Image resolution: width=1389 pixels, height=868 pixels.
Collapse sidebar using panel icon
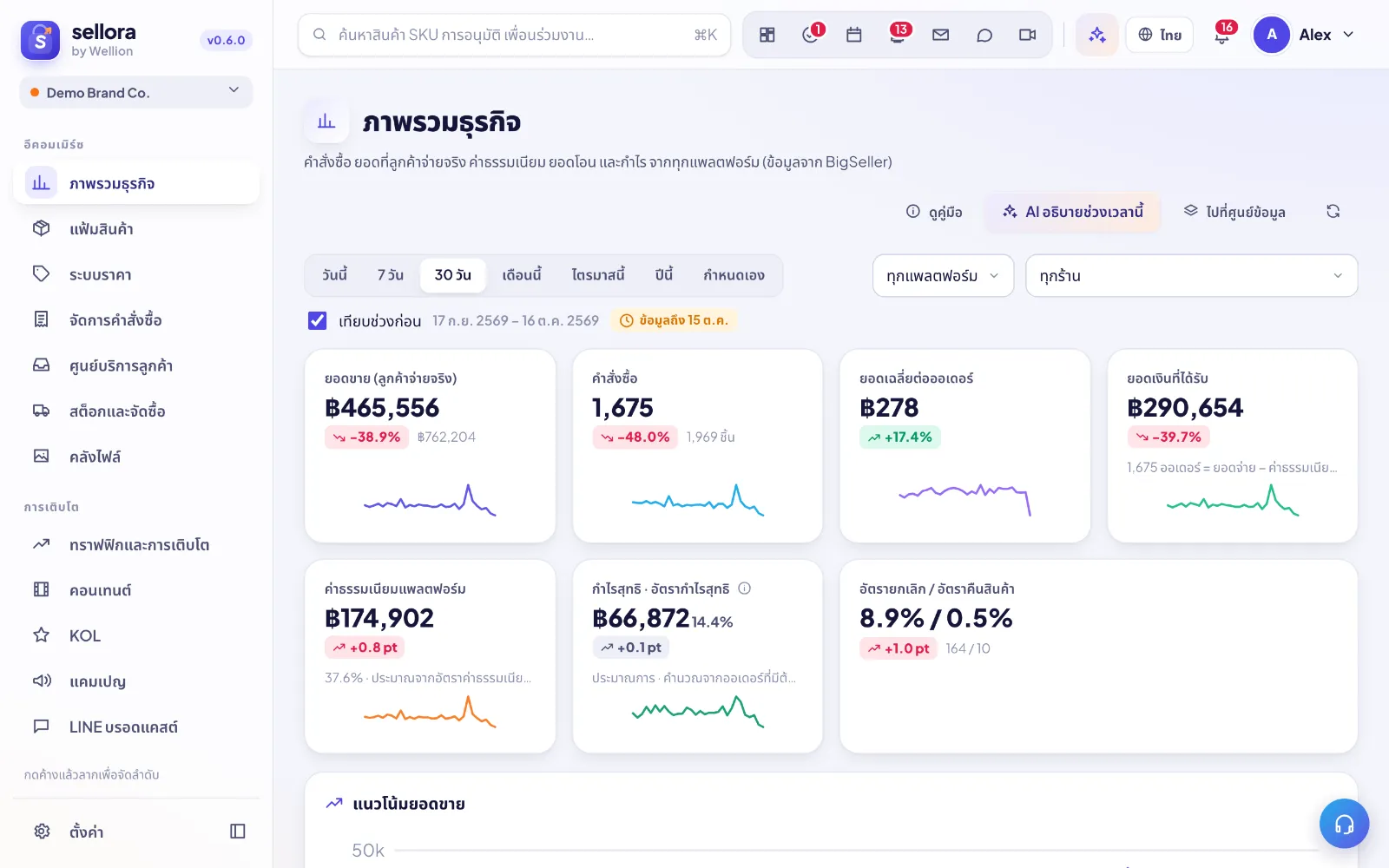point(238,832)
